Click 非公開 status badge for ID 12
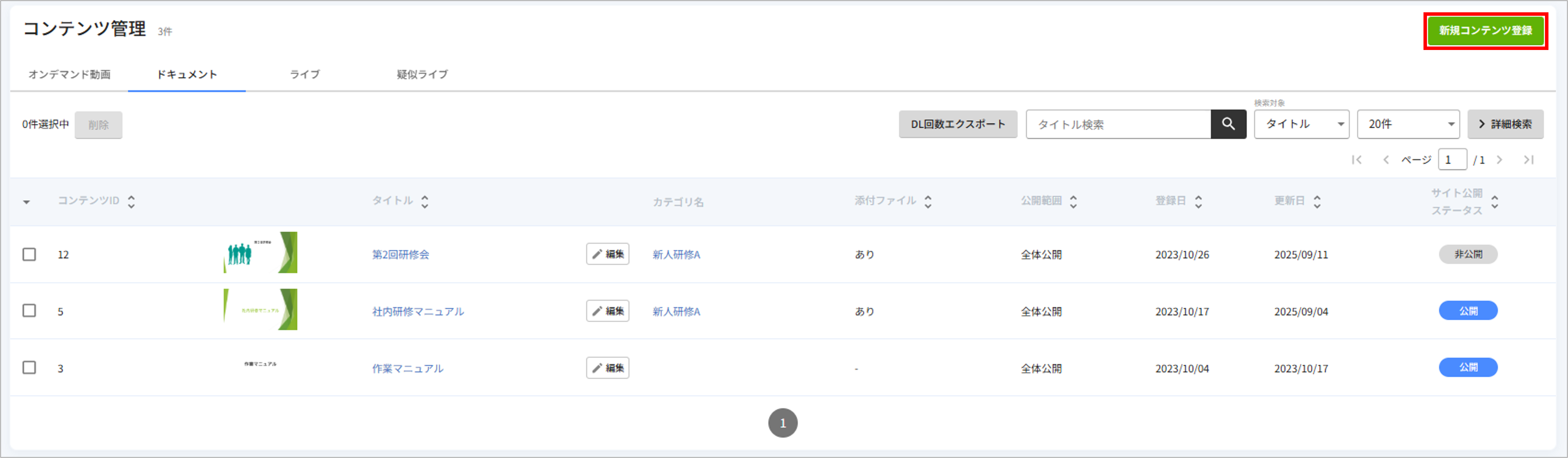1568x458 pixels. coord(1468,254)
